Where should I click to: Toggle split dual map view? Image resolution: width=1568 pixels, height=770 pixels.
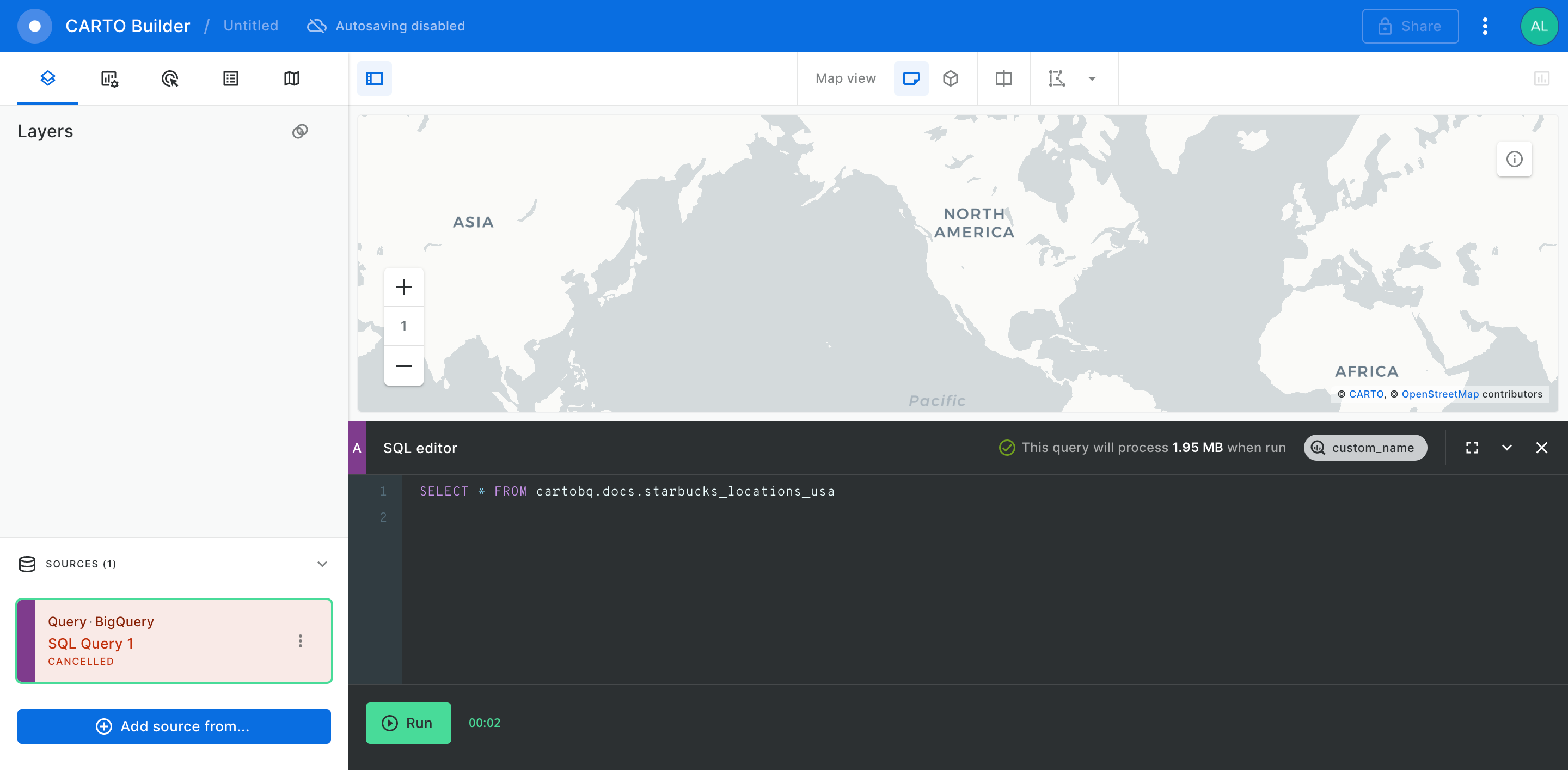[x=1003, y=78]
